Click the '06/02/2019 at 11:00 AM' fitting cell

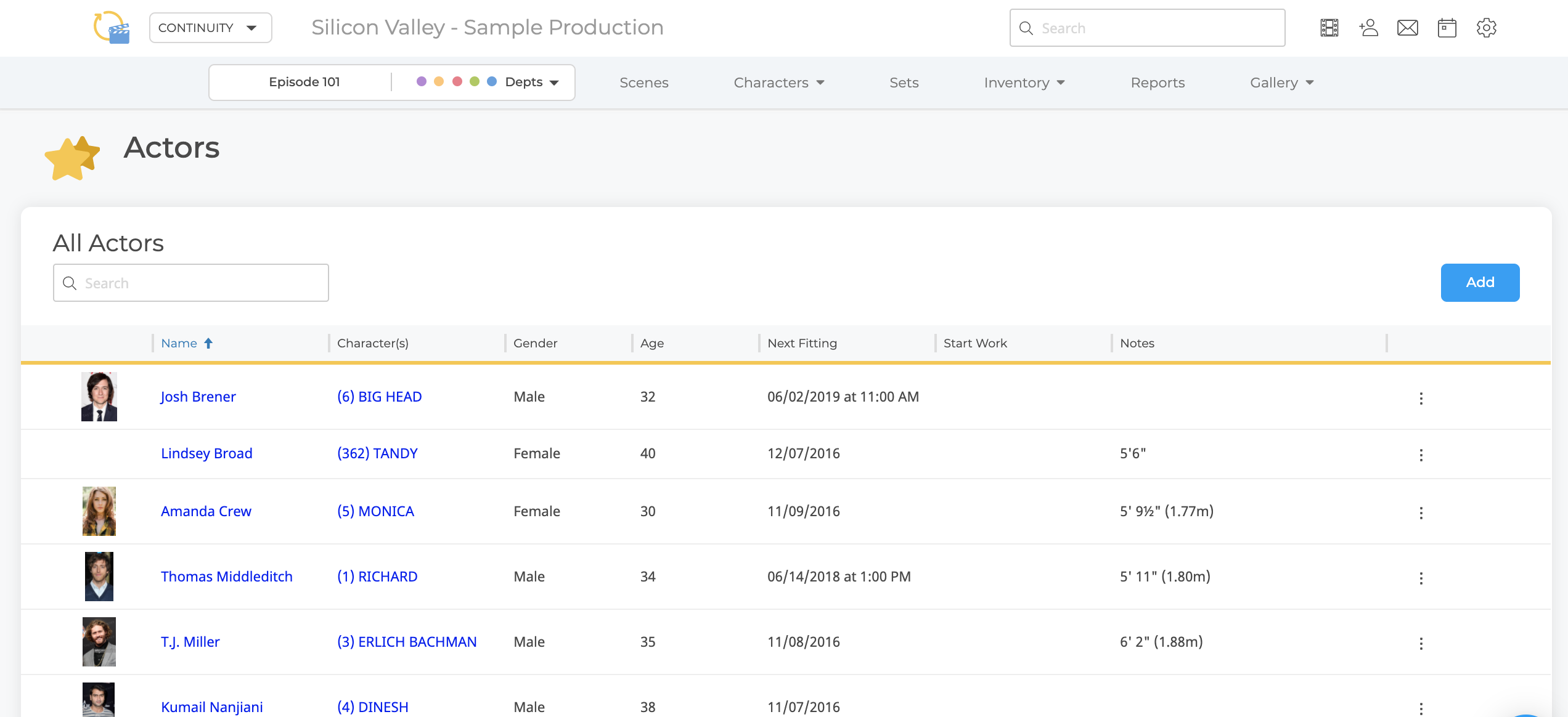(x=843, y=397)
